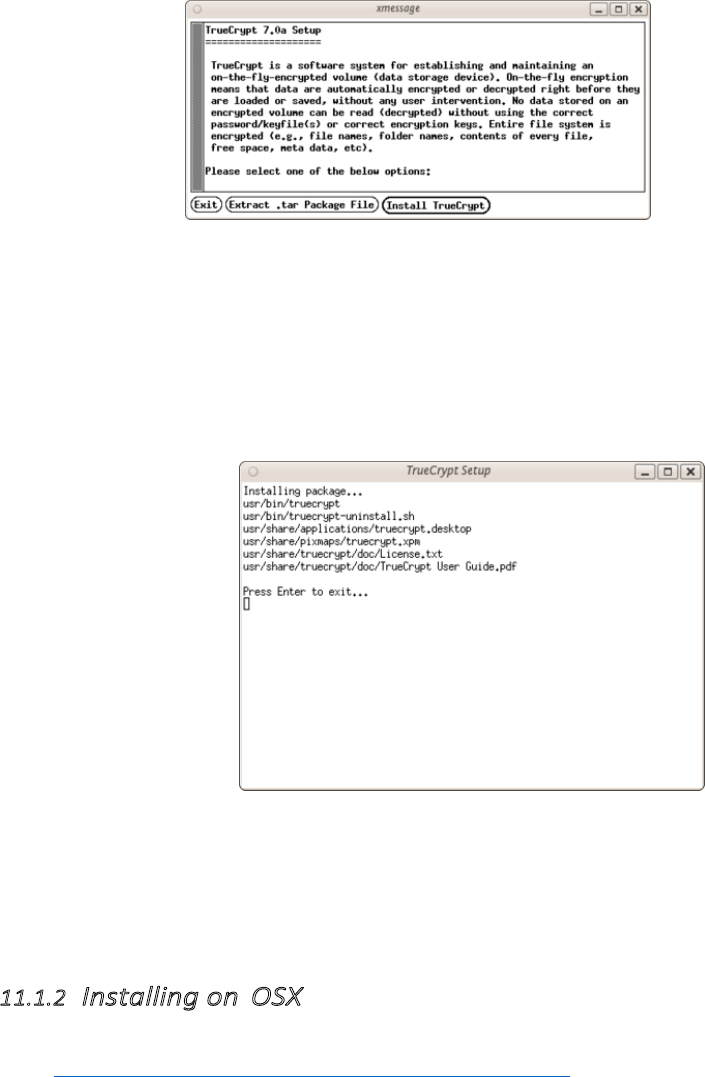705x1077 pixels.
Task: Click 'usr/bin/truecrypt-uninstall.sh' line
Action: coord(328,516)
